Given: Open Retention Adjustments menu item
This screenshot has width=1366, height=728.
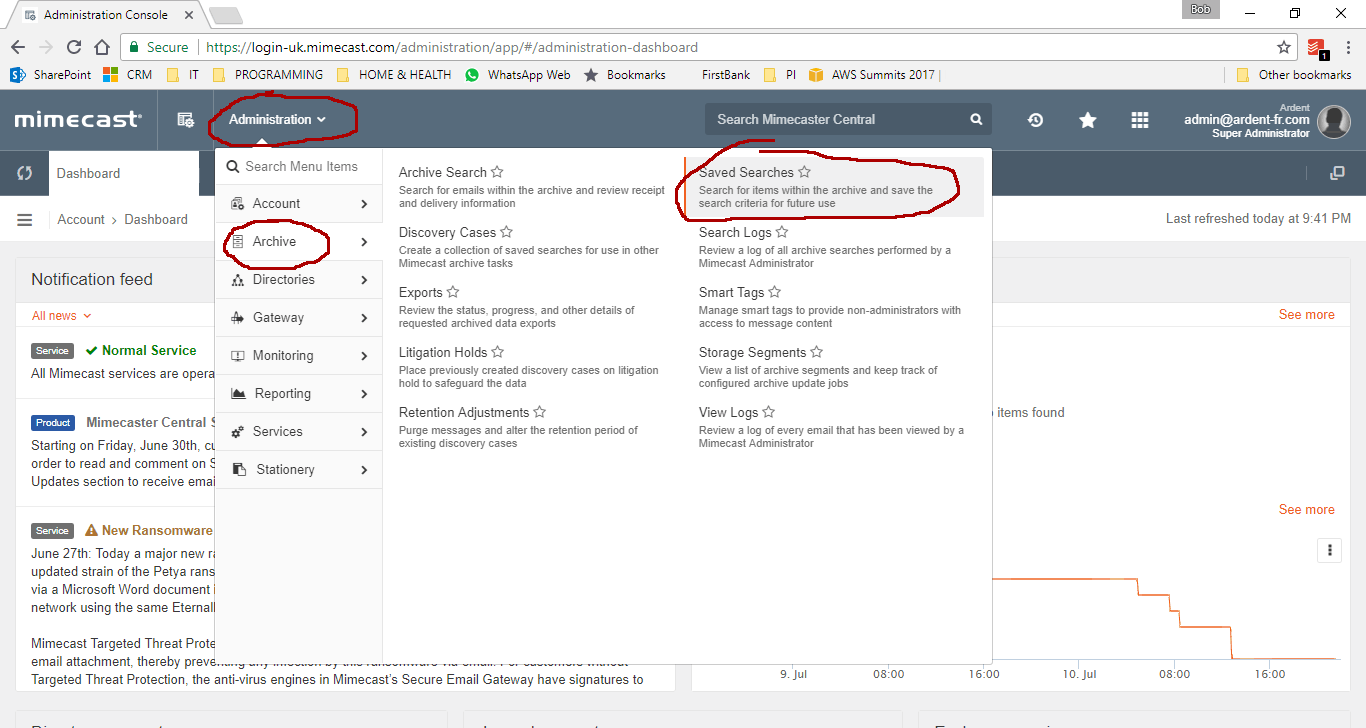Looking at the screenshot, I should (464, 412).
